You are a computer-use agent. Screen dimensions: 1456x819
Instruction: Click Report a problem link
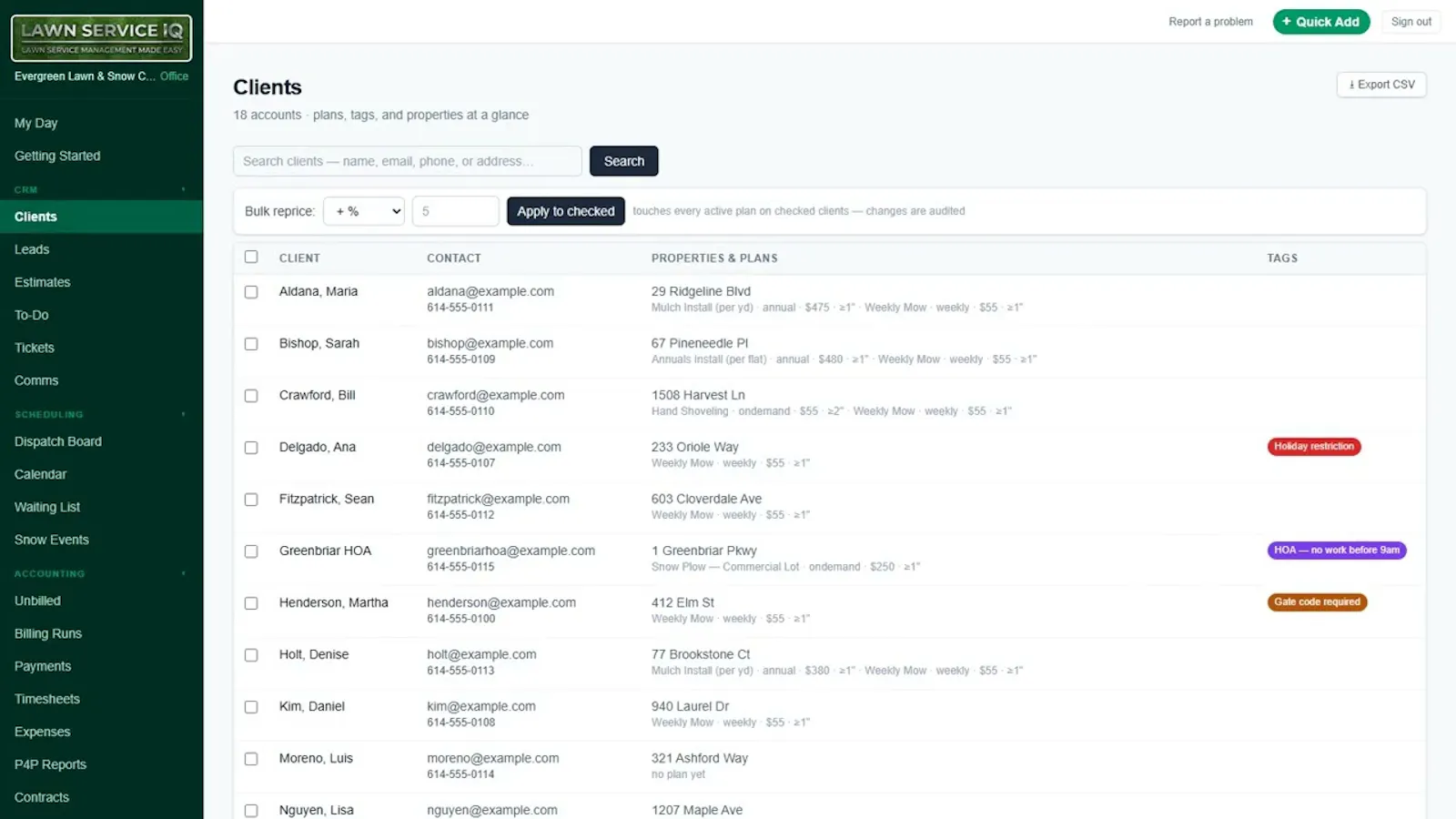1210,22
